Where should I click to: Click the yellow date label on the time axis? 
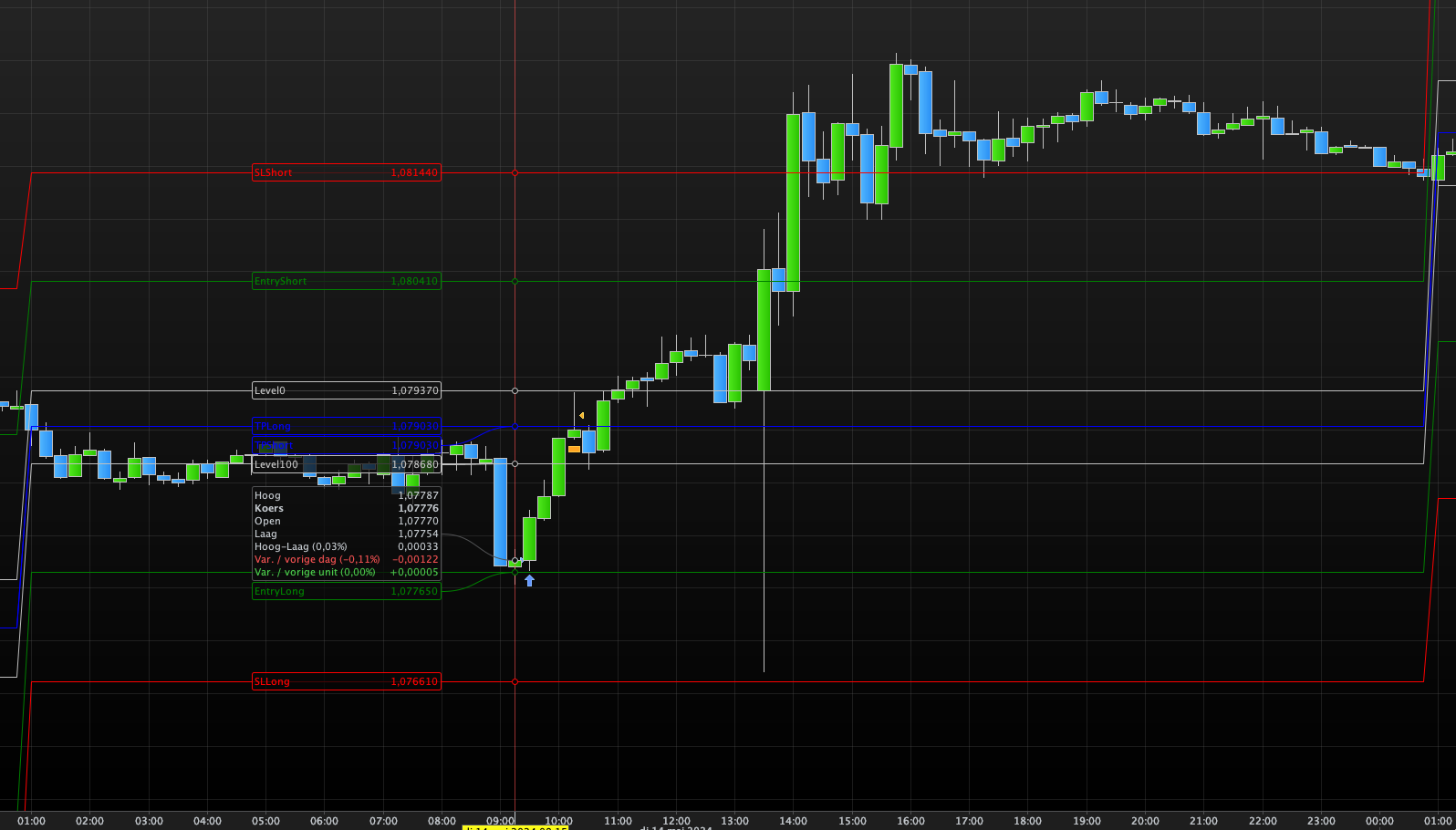tap(515, 827)
